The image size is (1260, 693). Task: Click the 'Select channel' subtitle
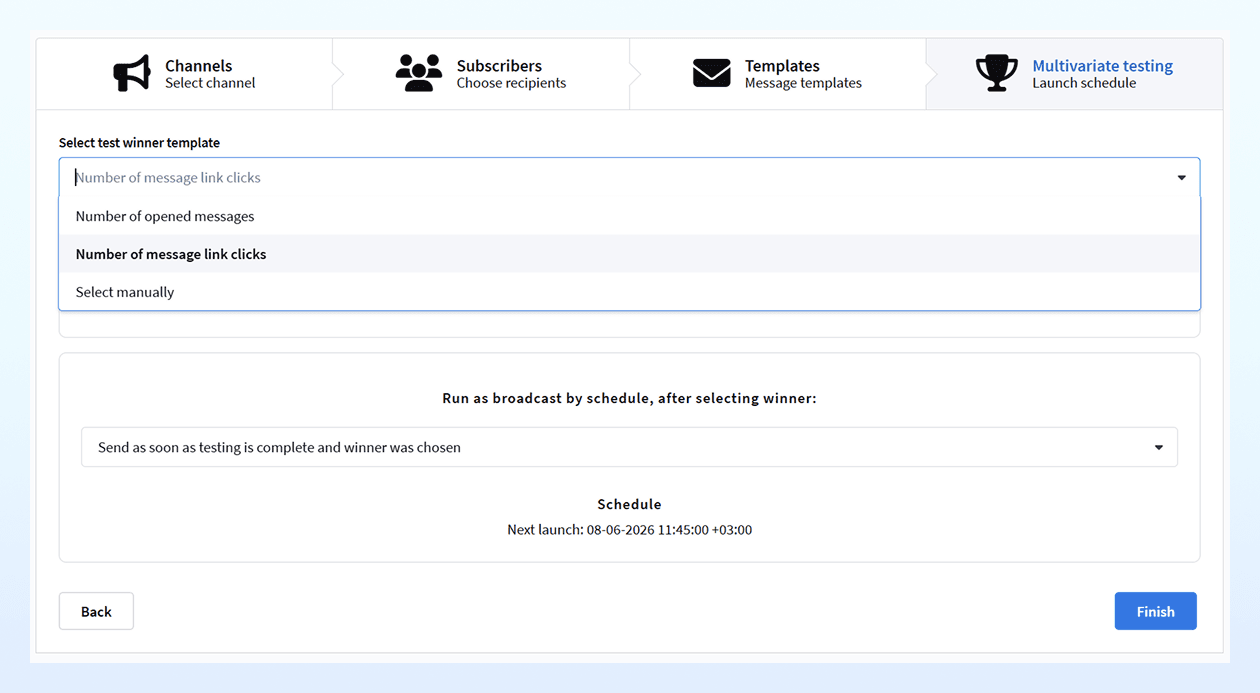pos(210,83)
